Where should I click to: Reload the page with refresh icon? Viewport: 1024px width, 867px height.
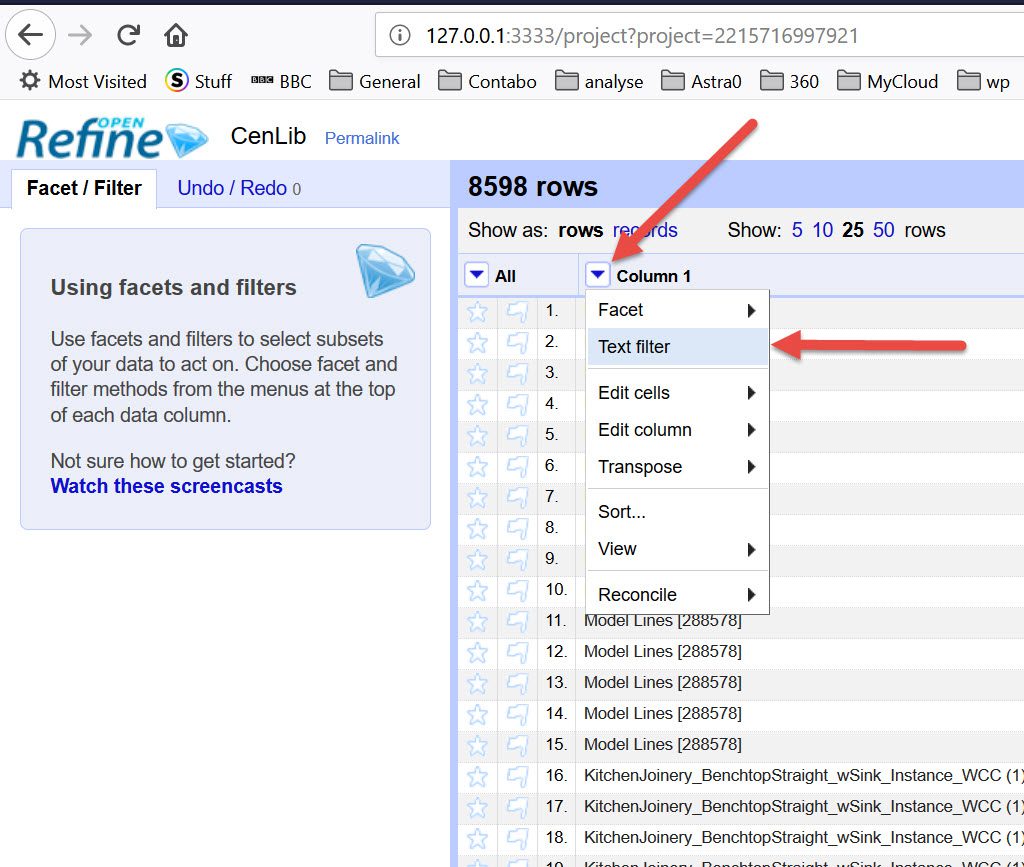point(128,36)
